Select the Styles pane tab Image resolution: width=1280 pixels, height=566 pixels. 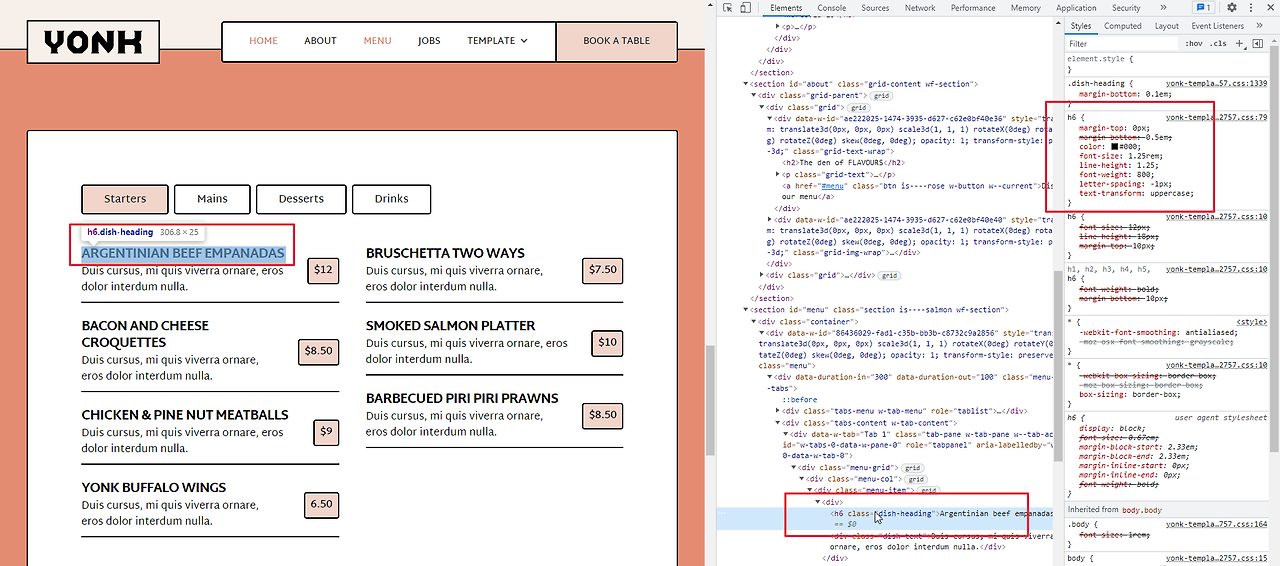pyautogui.click(x=1081, y=26)
